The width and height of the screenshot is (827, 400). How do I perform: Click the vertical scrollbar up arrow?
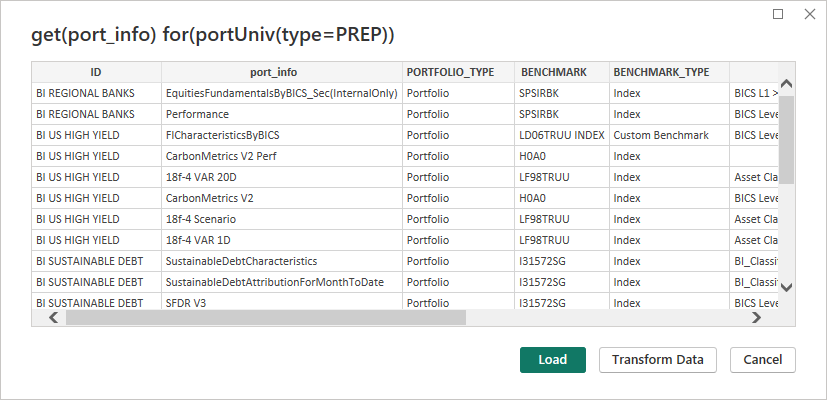(786, 84)
